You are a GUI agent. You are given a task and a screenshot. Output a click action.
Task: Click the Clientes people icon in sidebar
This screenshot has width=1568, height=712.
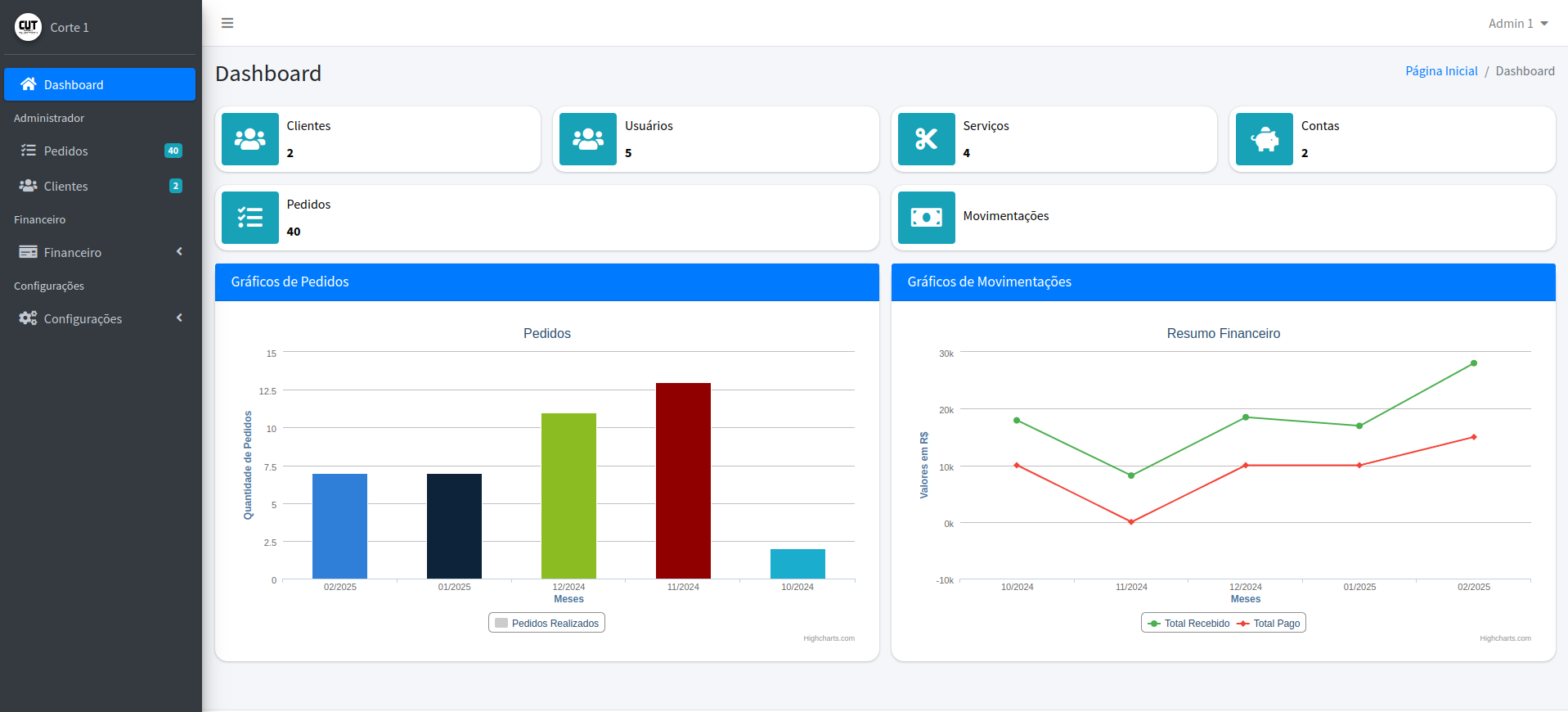coord(29,186)
